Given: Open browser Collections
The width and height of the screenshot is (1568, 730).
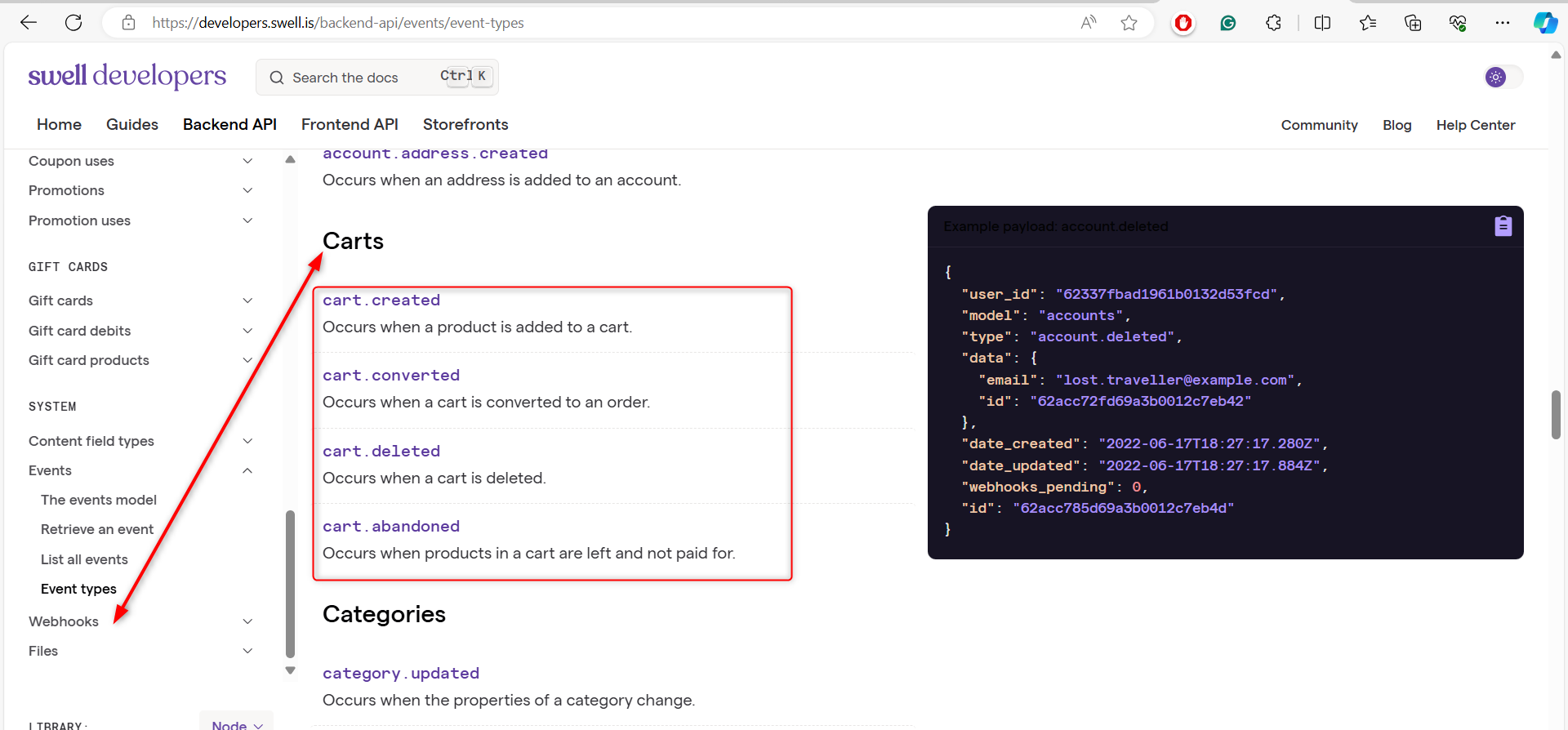Looking at the screenshot, I should pos(1413,23).
